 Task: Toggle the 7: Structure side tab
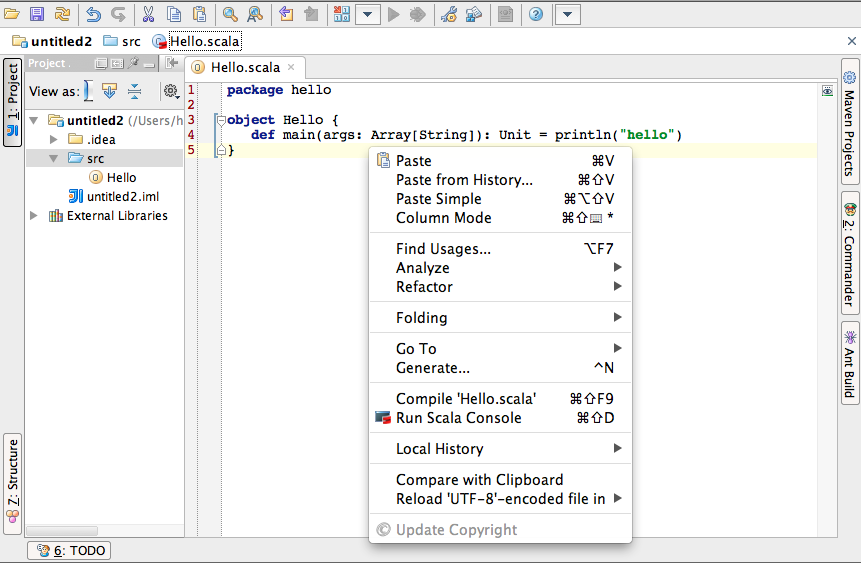pyautogui.click(x=13, y=483)
